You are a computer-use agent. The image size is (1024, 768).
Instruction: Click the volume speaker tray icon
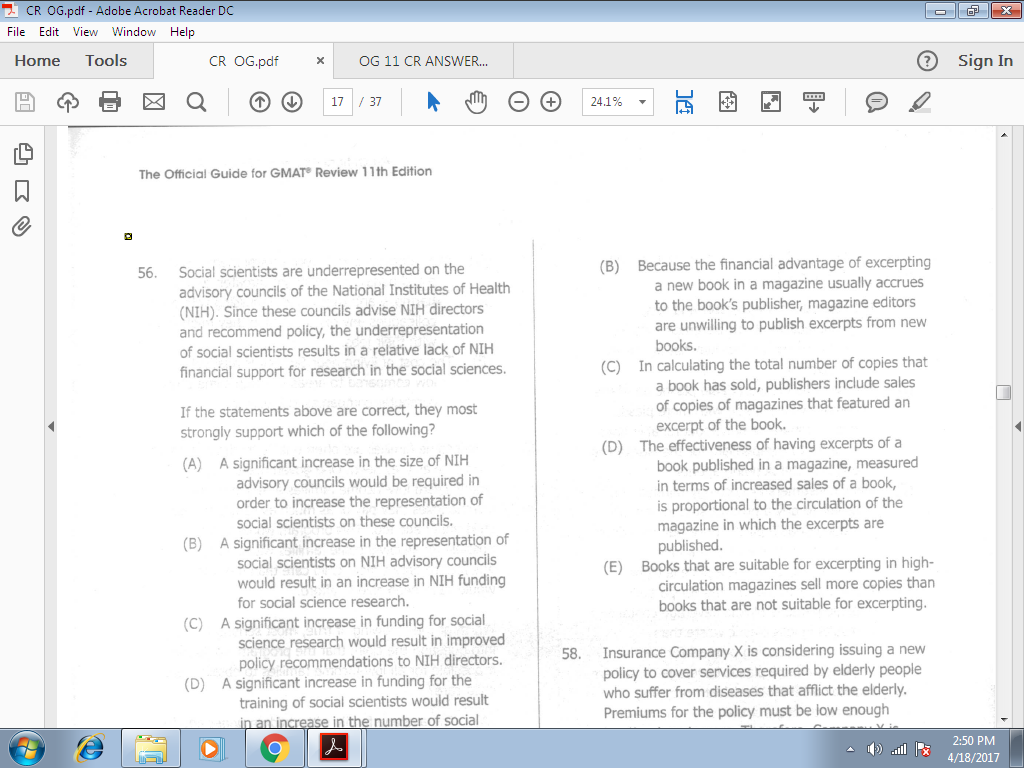[874, 749]
